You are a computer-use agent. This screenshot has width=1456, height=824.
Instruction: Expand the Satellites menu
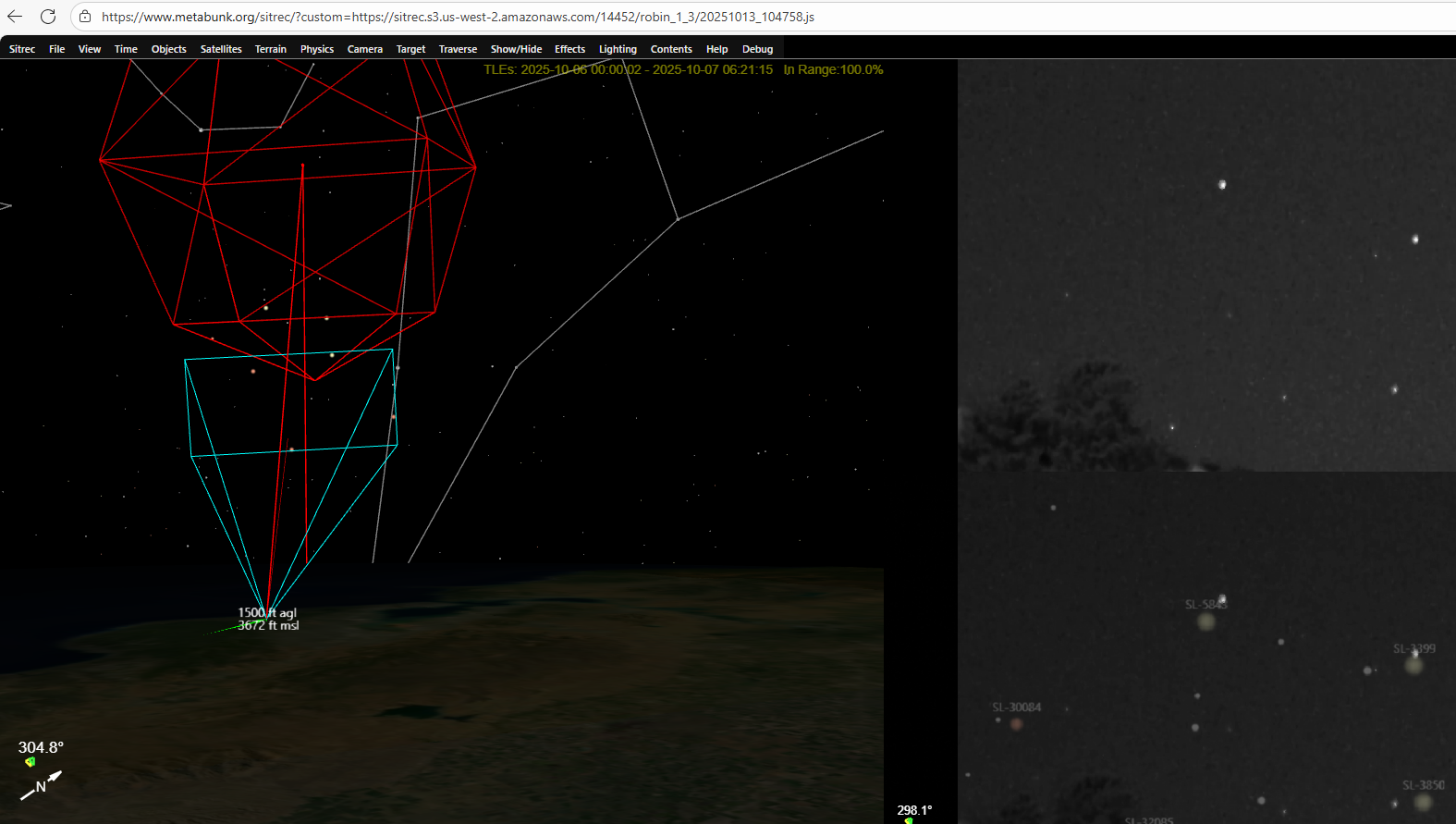coord(221,49)
